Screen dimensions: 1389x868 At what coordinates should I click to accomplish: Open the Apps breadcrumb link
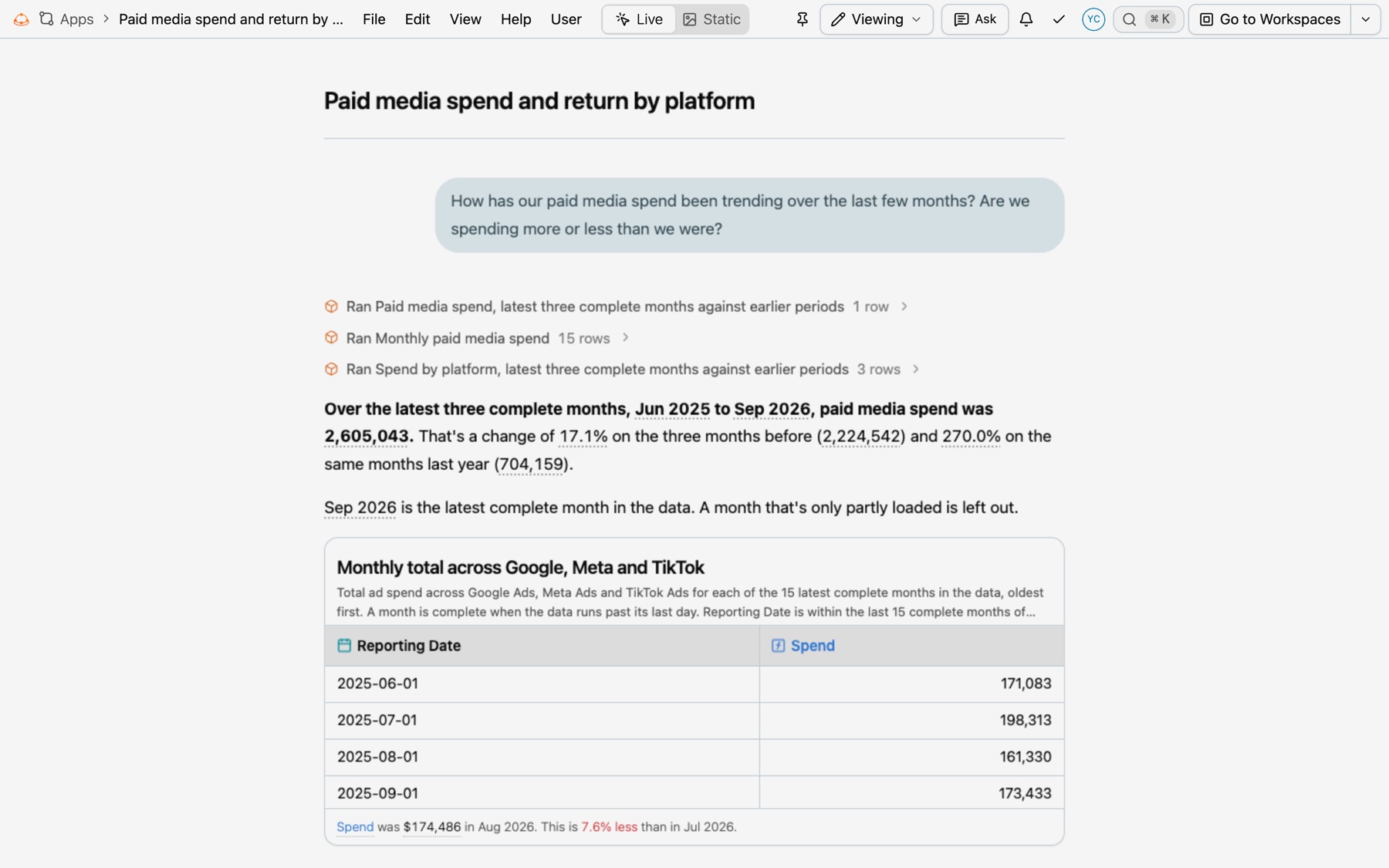coord(76,19)
